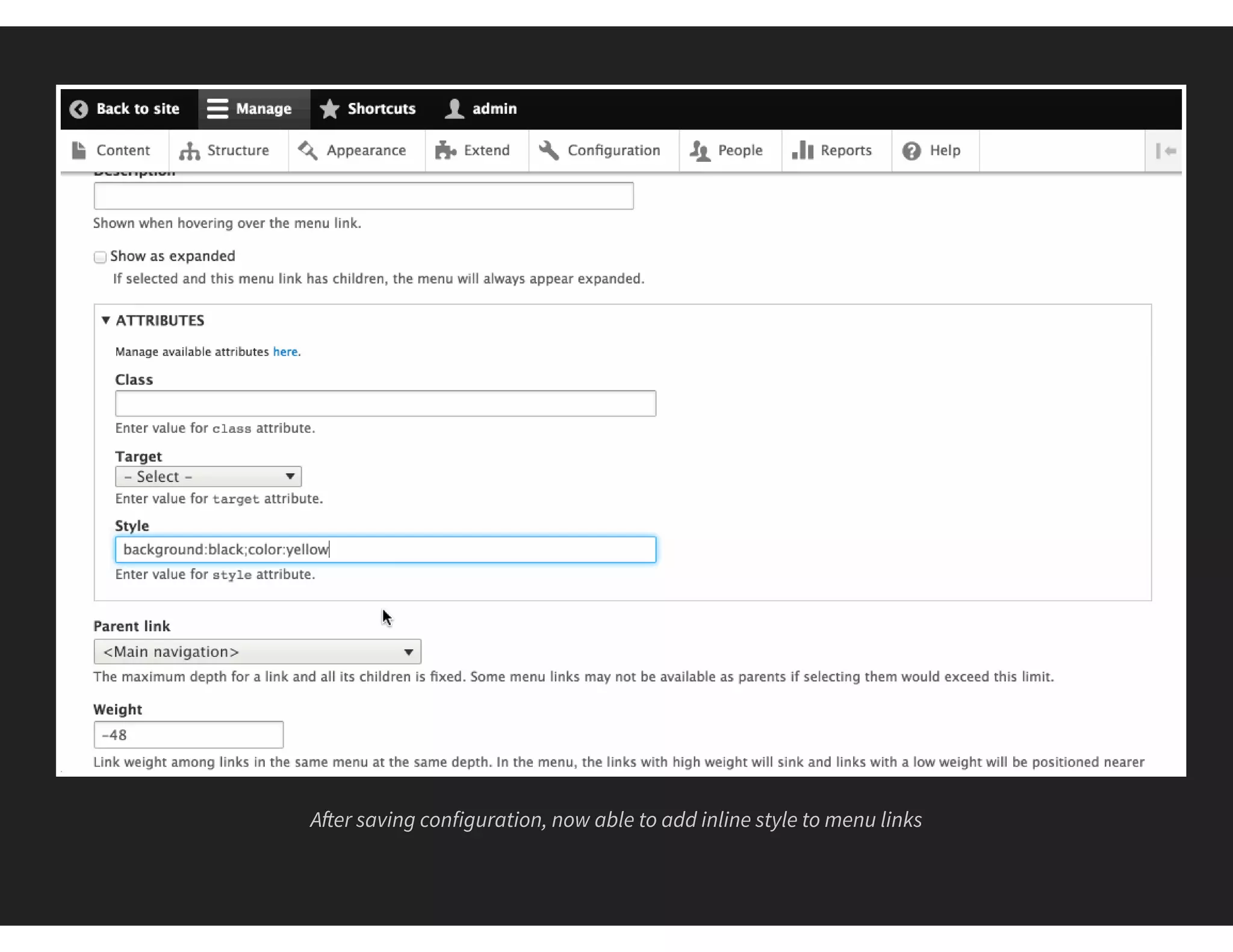This screenshot has width=1233, height=952.
Task: Click the admin user icon
Action: 455,109
